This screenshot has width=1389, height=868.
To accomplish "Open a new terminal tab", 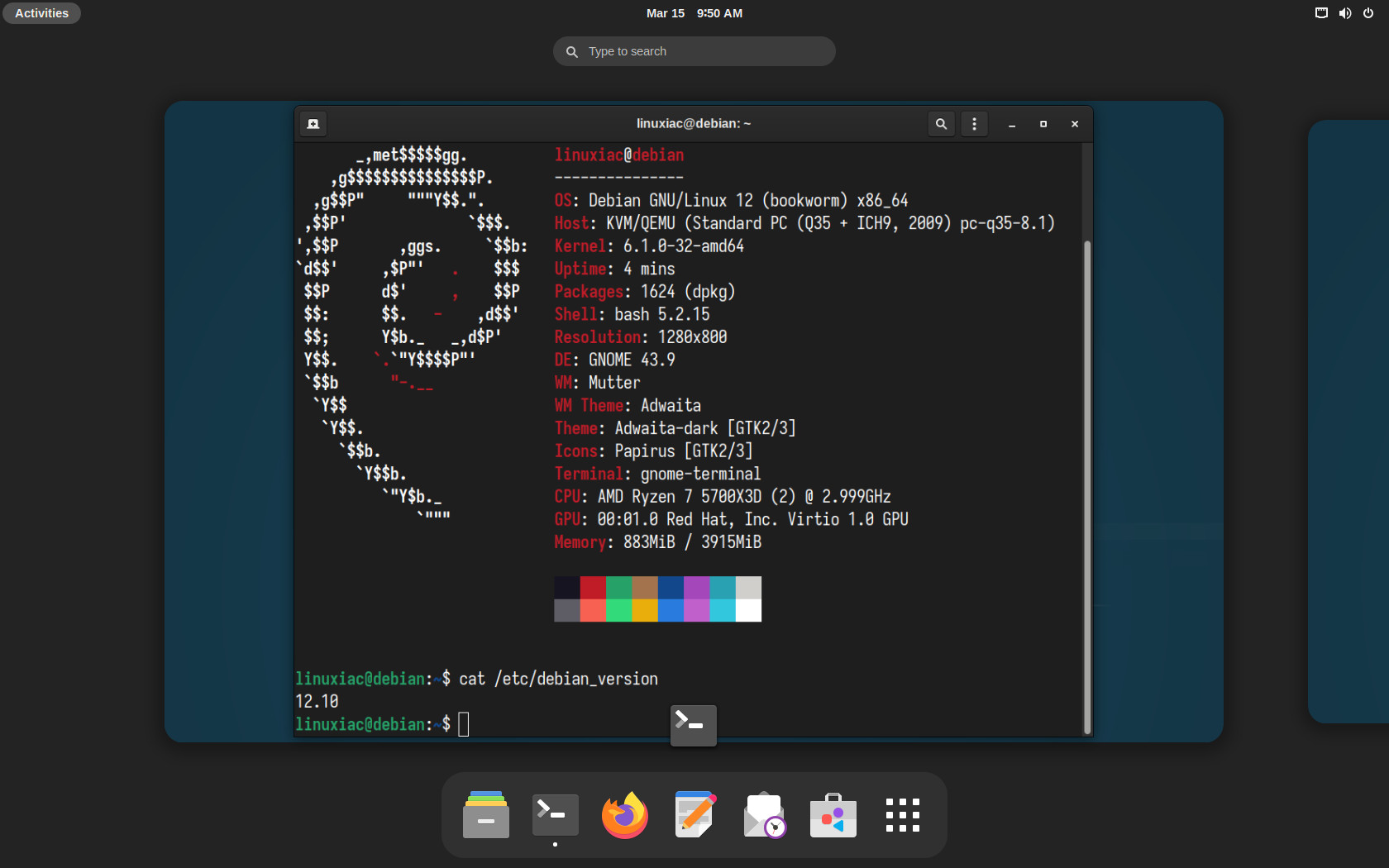I will tap(313, 124).
